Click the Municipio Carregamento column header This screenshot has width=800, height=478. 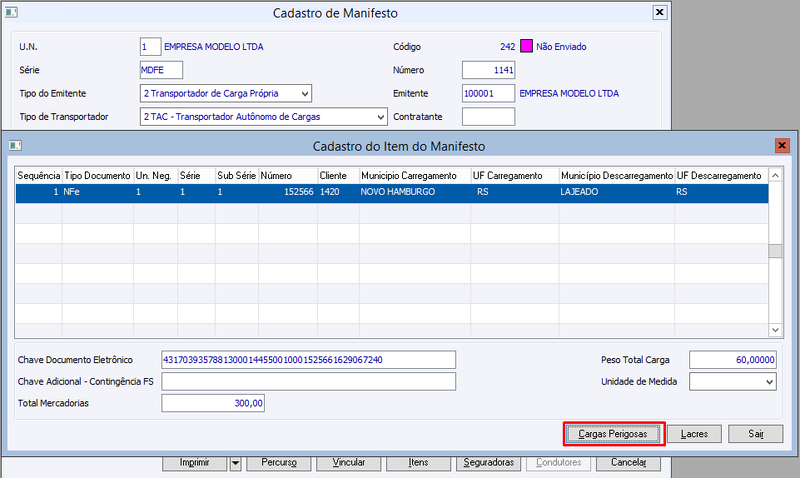point(415,175)
